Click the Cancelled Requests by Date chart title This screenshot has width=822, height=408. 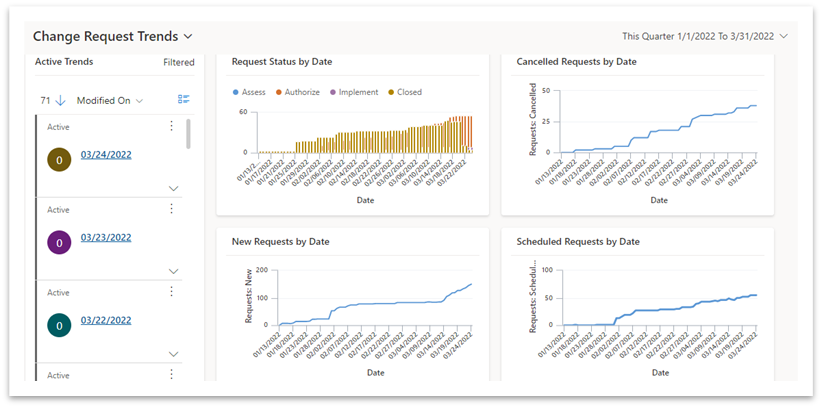click(x=576, y=62)
